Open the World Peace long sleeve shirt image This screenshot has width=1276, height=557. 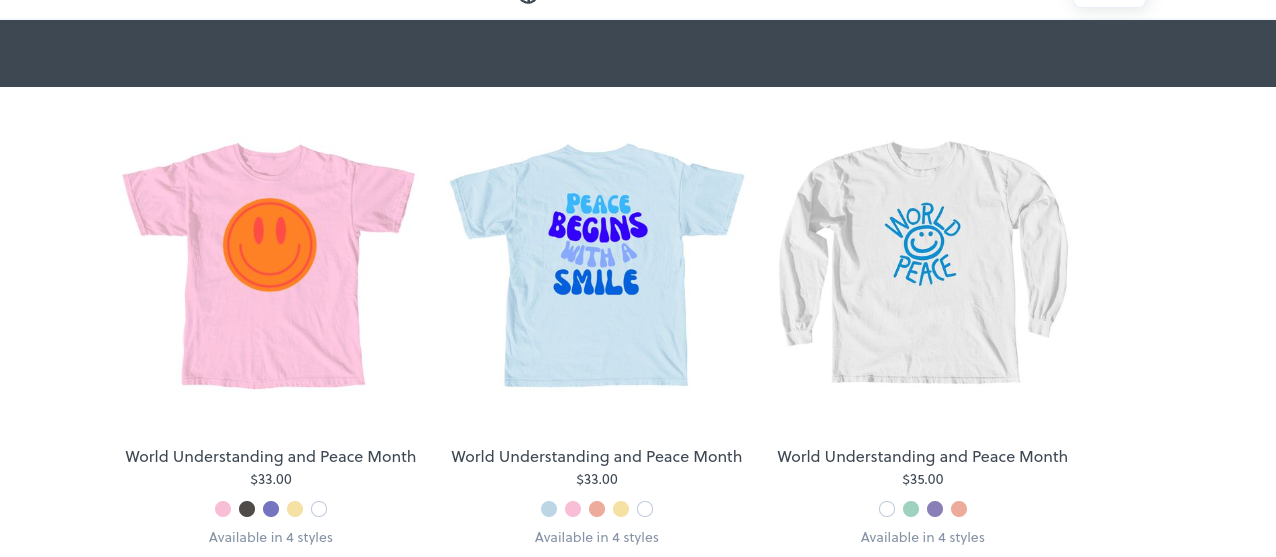pyautogui.click(x=923, y=263)
